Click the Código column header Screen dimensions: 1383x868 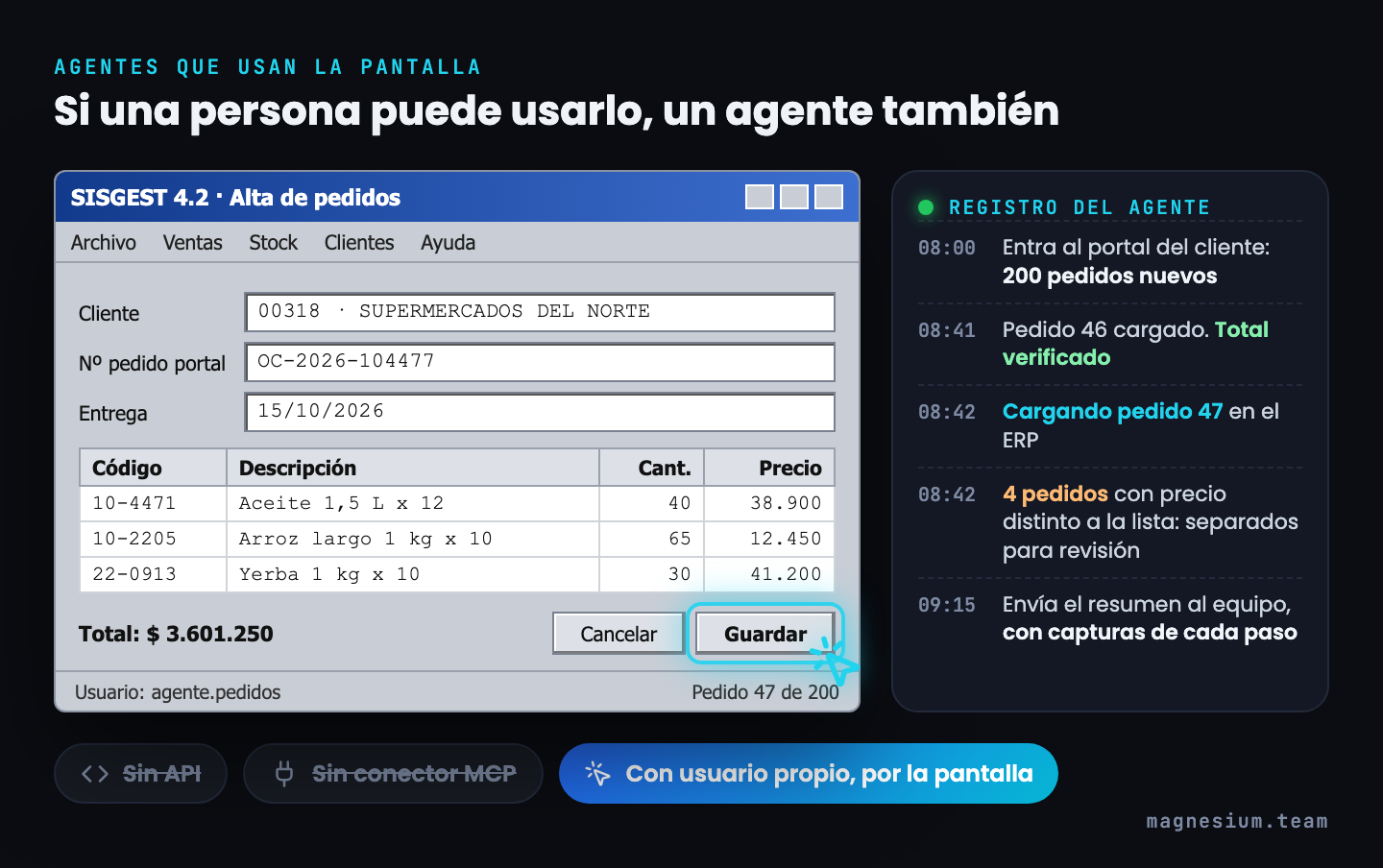click(x=153, y=468)
